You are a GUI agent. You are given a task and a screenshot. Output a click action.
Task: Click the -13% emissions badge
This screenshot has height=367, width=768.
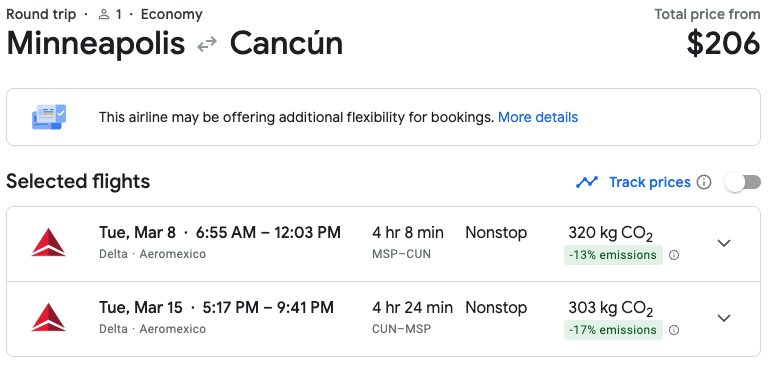pos(613,255)
